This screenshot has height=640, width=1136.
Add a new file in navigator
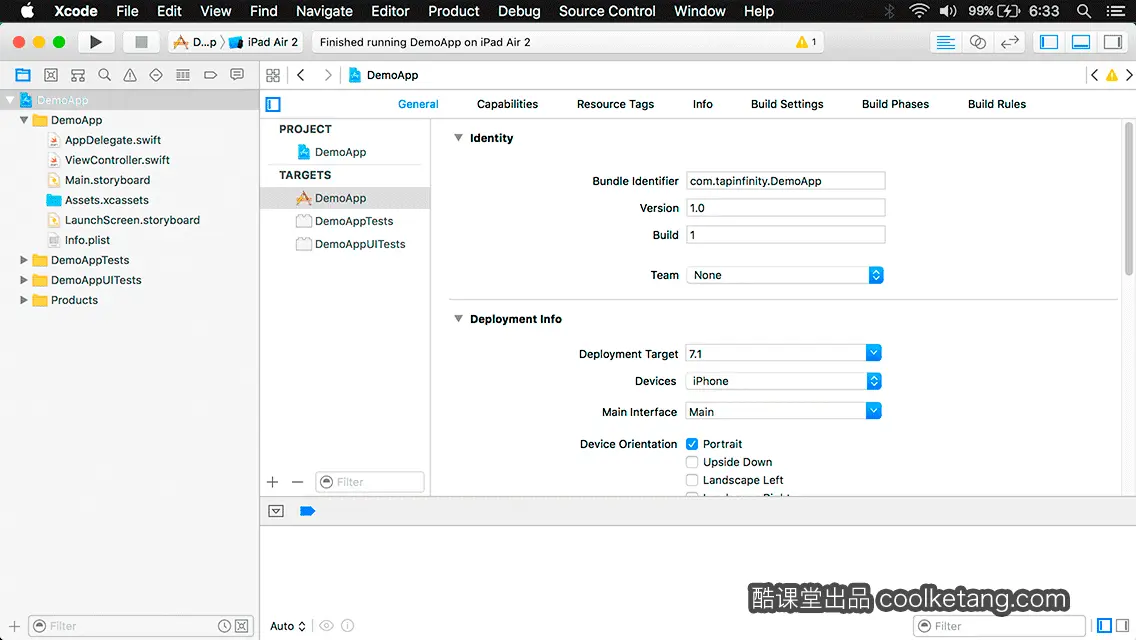pyautogui.click(x=14, y=626)
